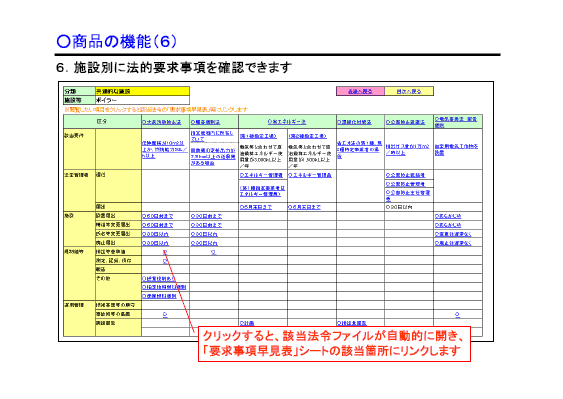Viewport: 563px width, 399px height.
Task: Click the ○20日以内 cell text
Action: click(399, 207)
